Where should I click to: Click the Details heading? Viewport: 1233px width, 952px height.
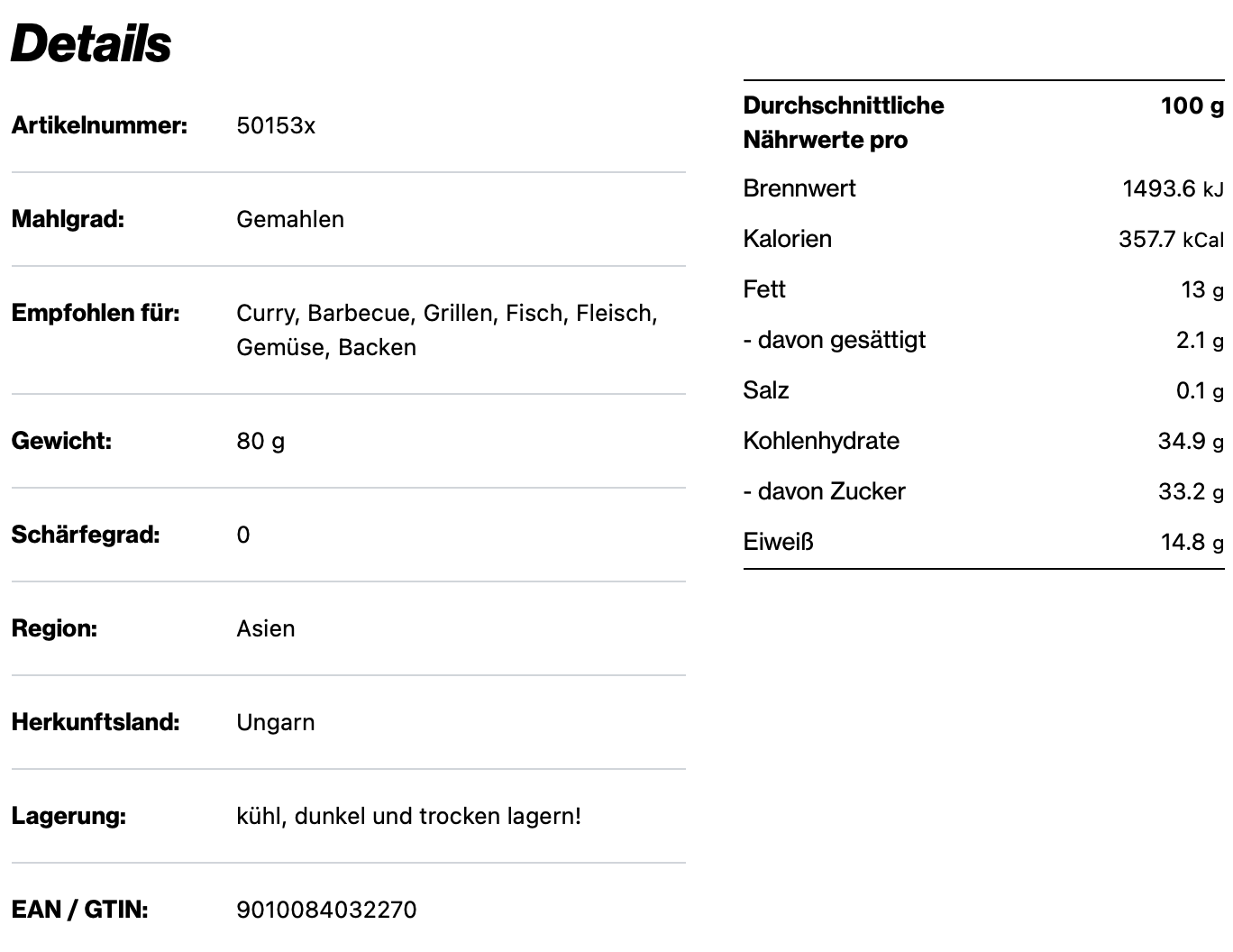click(x=91, y=43)
